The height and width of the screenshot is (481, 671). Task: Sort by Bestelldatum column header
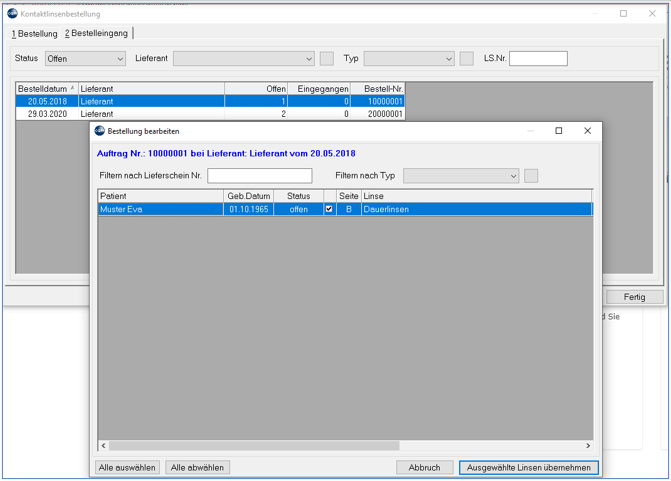point(47,89)
